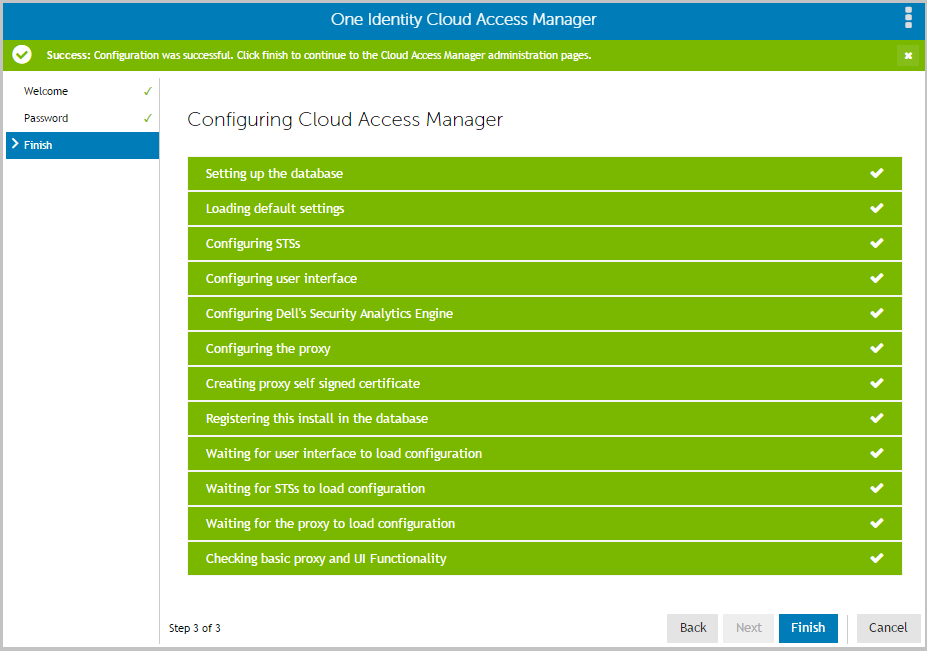Go Back to previous step
This screenshot has height=651, width=927.
pos(692,628)
